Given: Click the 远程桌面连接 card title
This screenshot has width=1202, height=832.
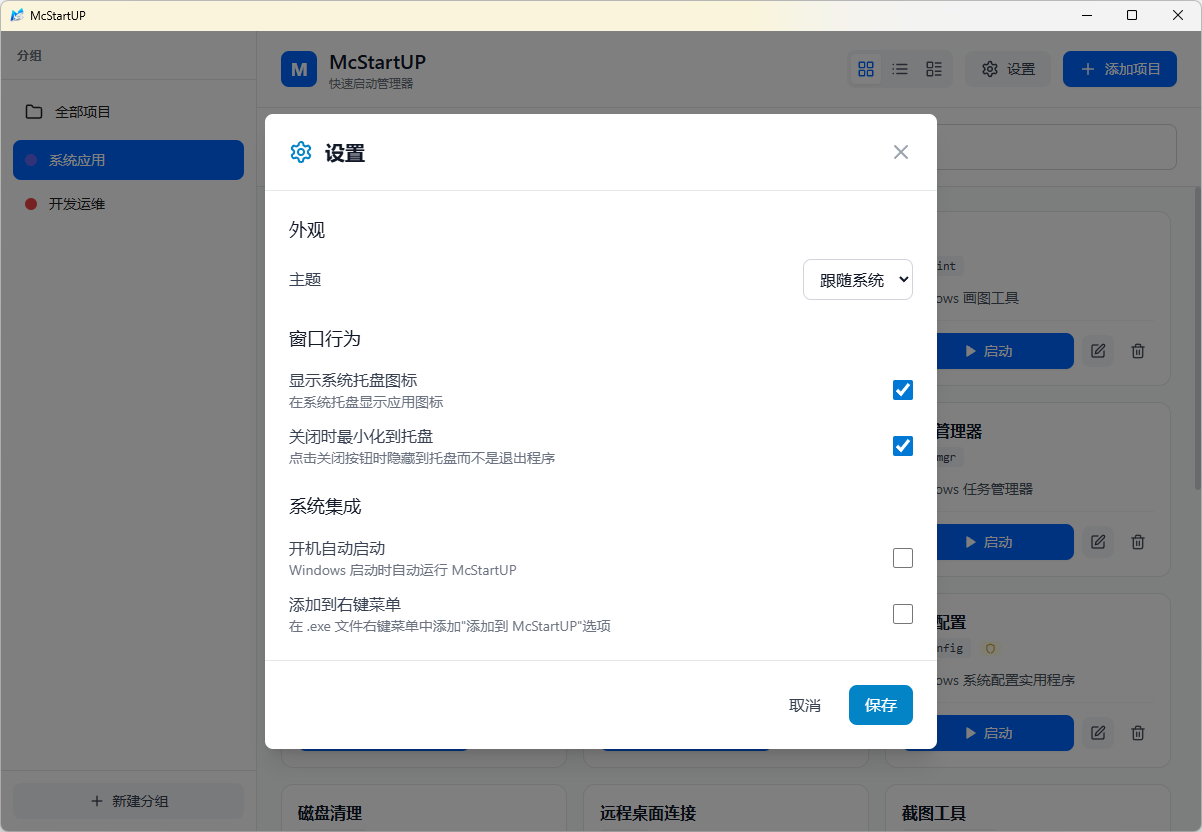Looking at the screenshot, I should [x=648, y=813].
